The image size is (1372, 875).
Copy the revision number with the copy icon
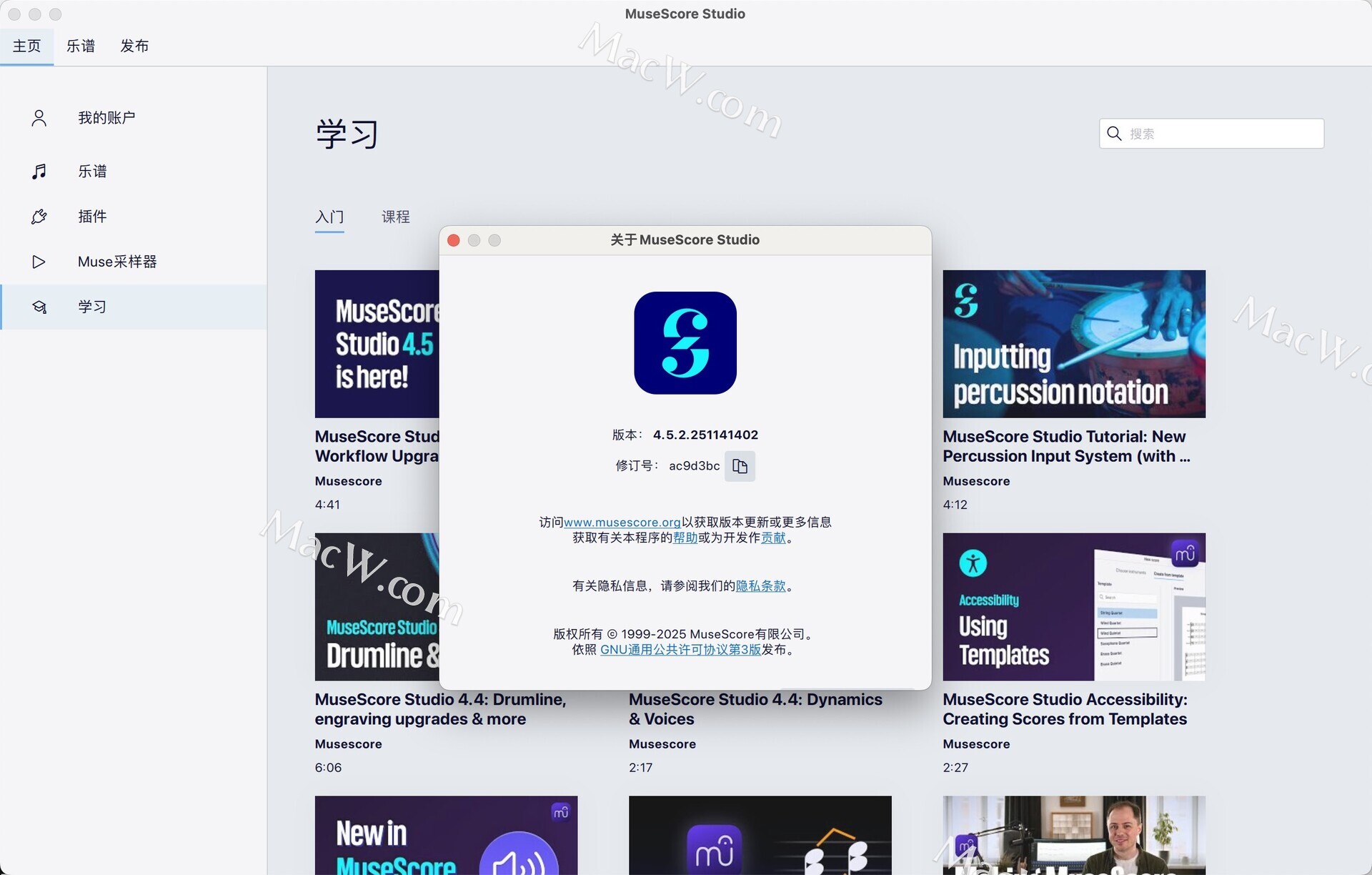click(x=740, y=466)
